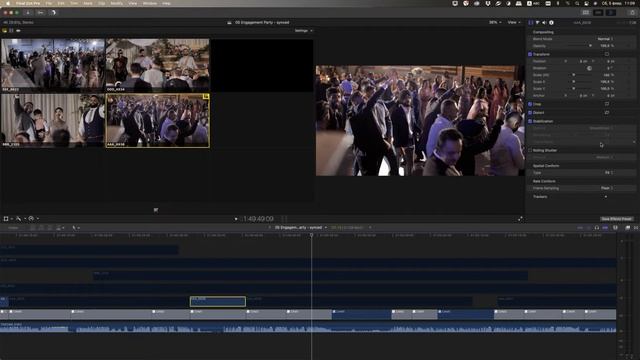
Task: Open clip appearance options in timeline
Action: pos(615,228)
